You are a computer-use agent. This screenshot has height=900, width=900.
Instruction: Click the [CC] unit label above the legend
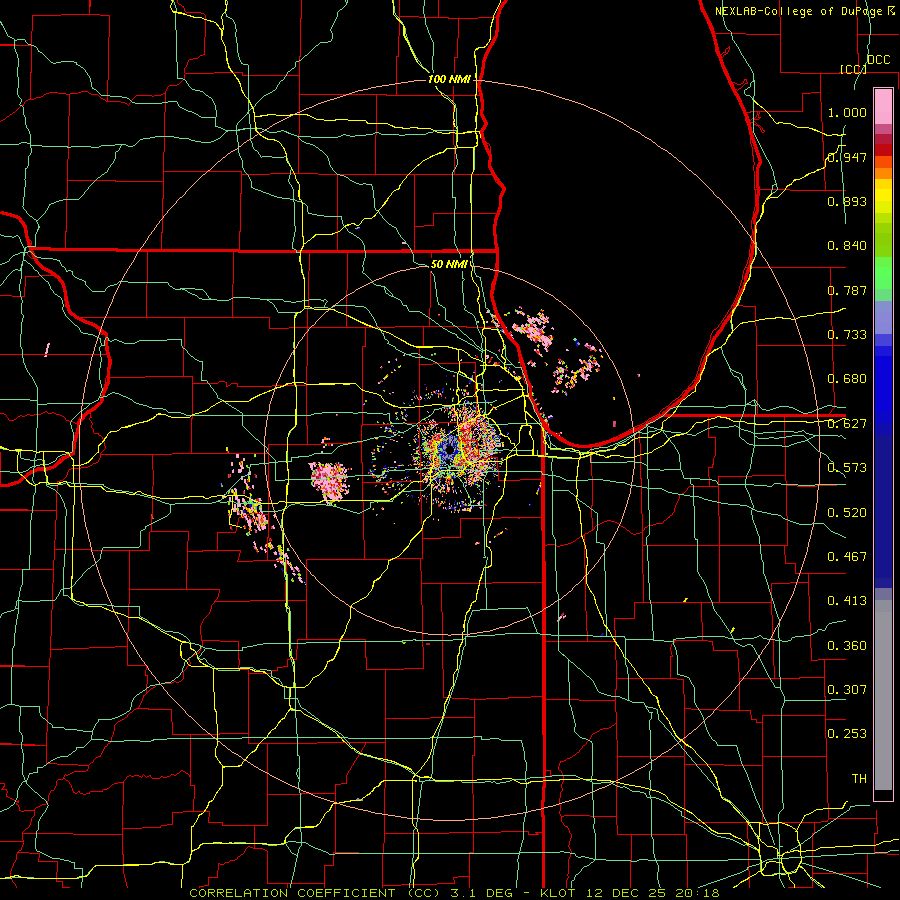click(x=854, y=69)
